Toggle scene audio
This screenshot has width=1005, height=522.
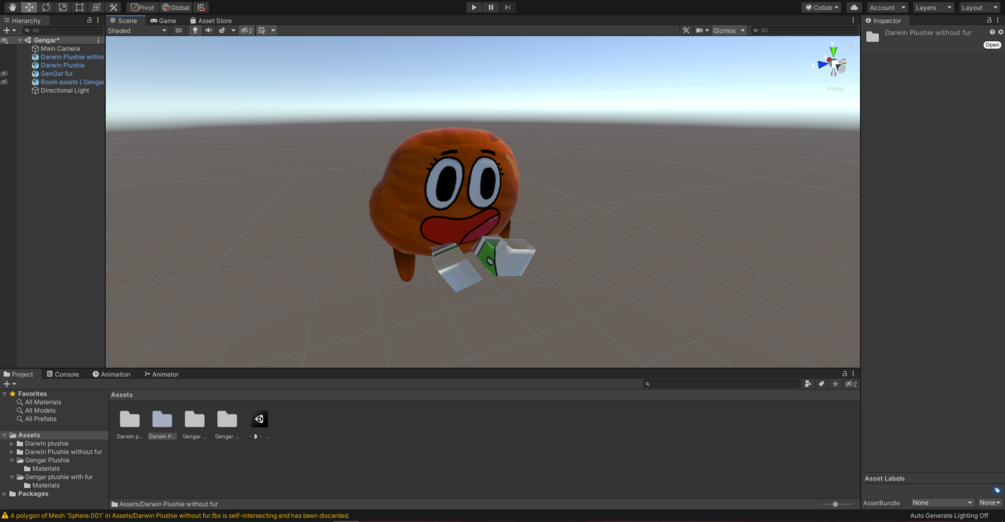click(x=208, y=30)
